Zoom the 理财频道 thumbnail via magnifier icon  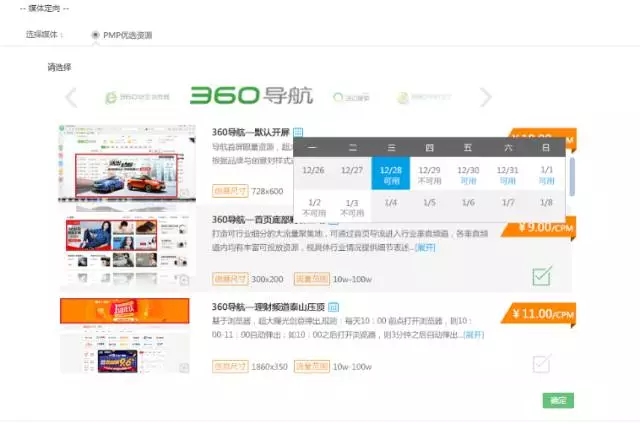184,367
